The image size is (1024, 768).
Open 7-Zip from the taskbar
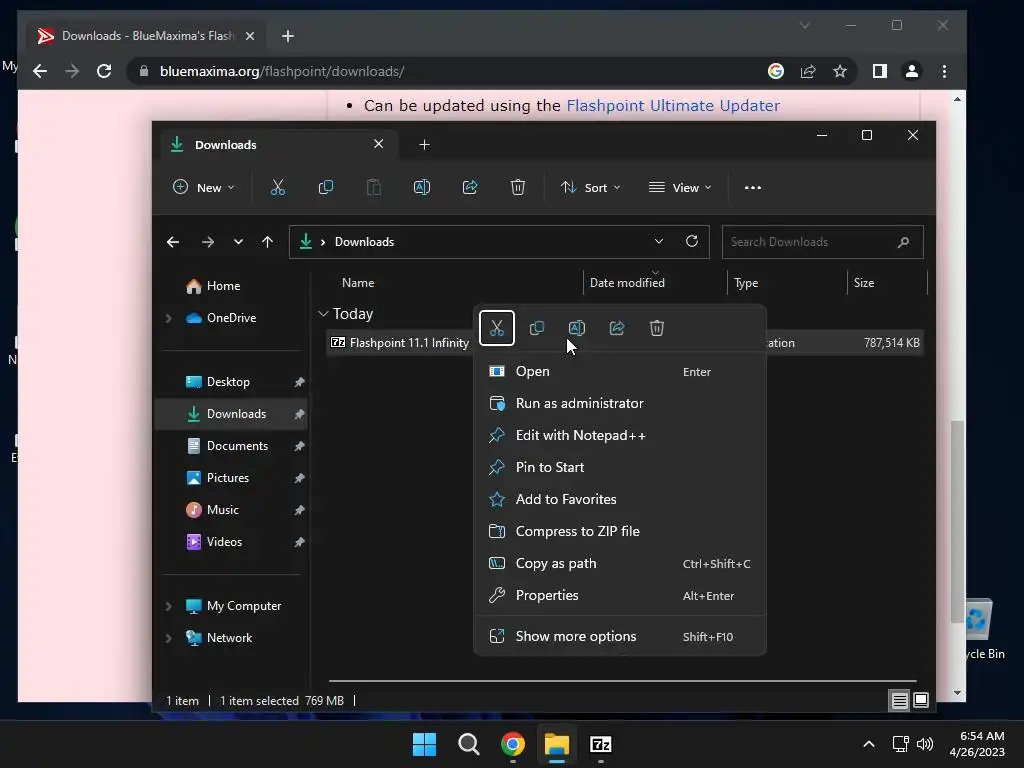click(601, 744)
